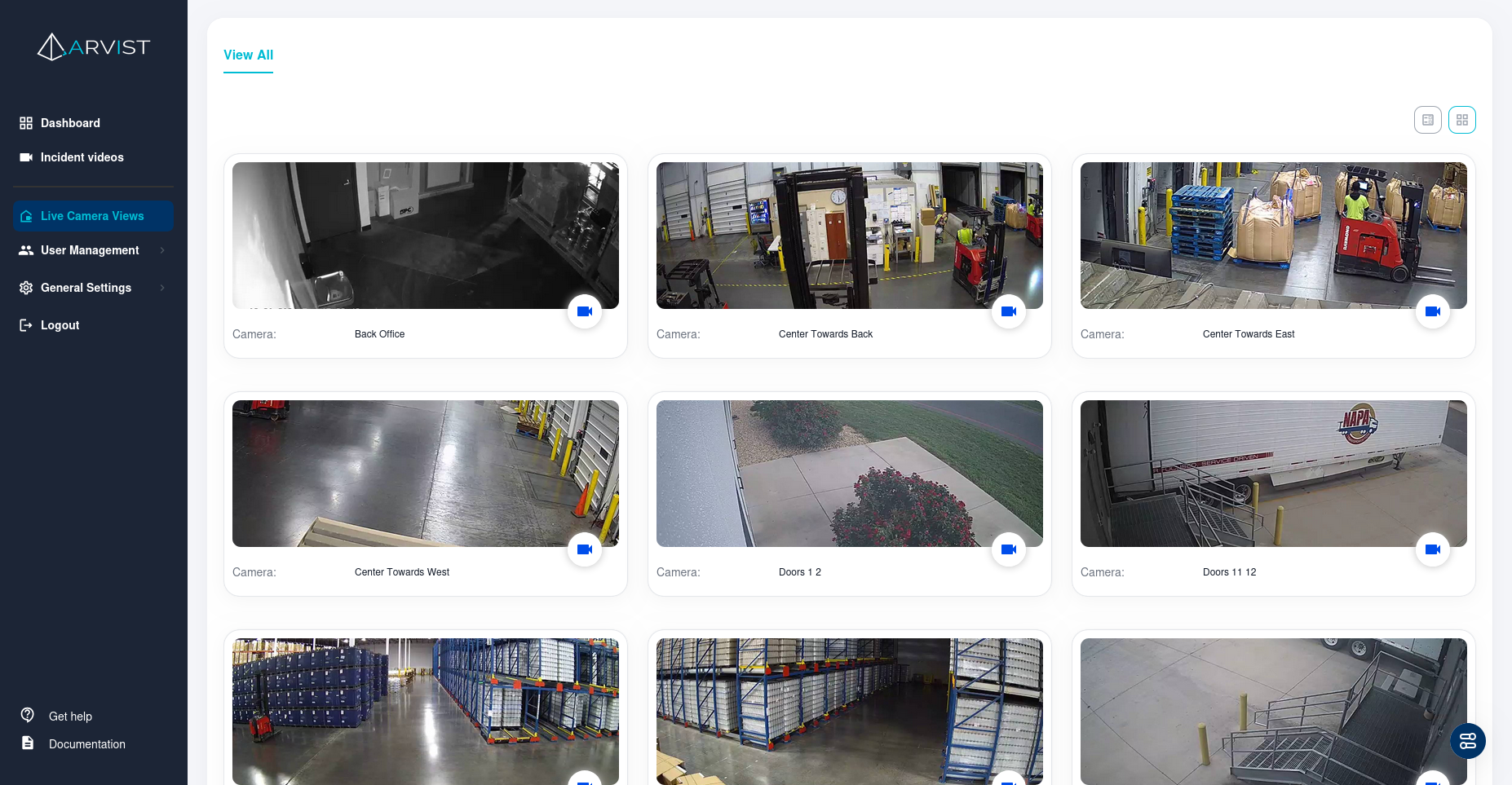Select the Incident videos camera icon
The width and height of the screenshot is (1512, 785).
(25, 157)
